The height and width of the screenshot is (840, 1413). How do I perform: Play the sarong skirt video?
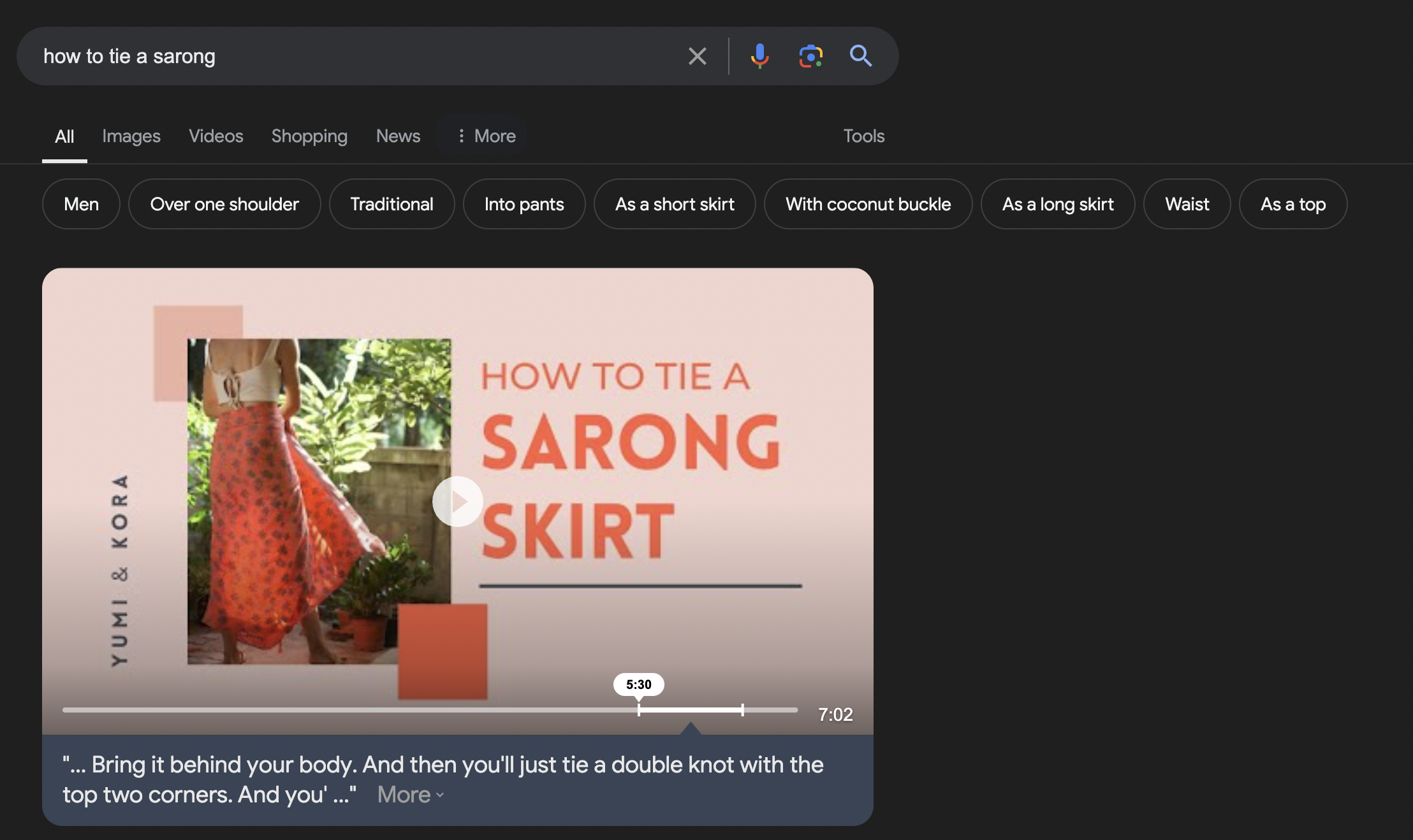tap(457, 502)
